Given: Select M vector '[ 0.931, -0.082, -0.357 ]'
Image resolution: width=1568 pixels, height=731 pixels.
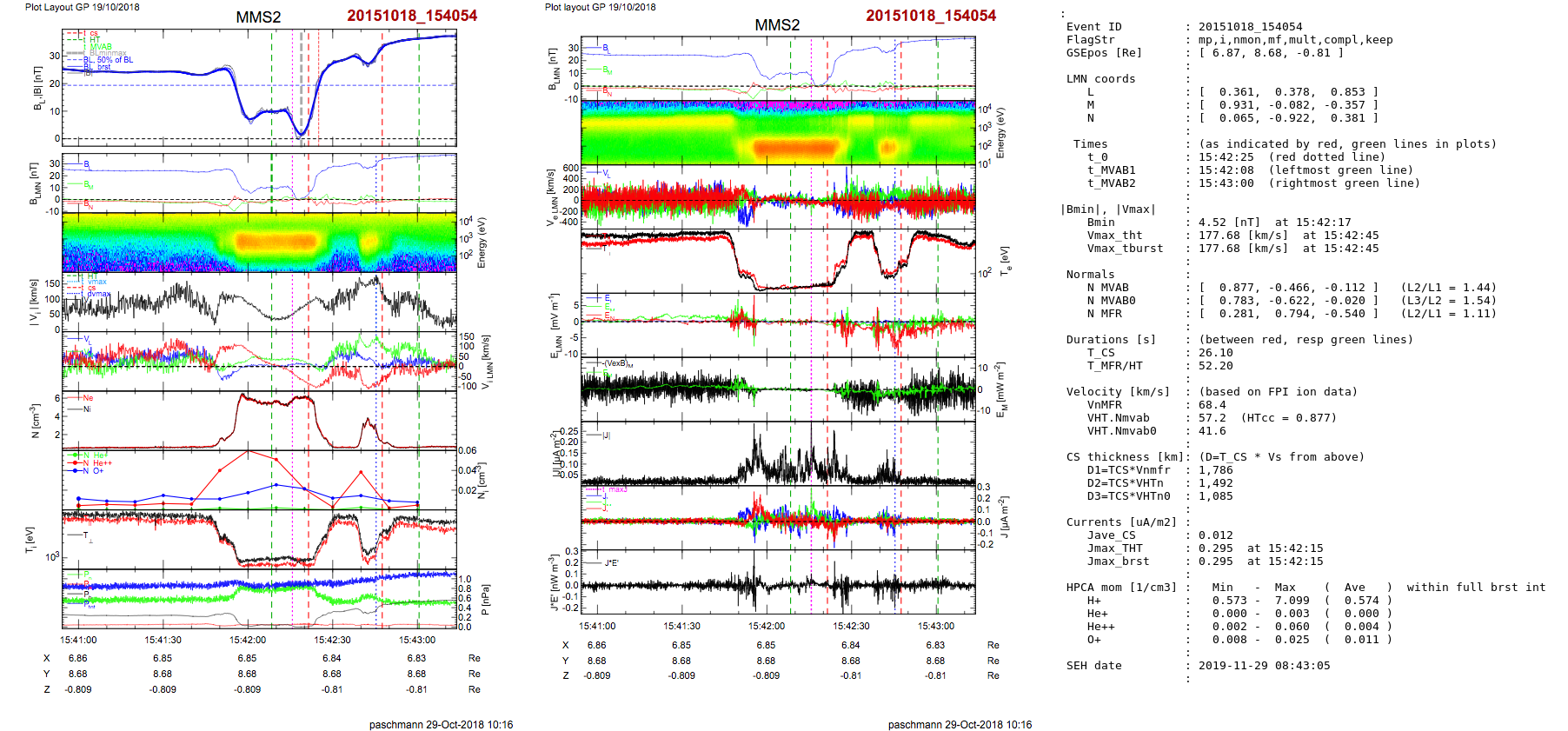Looking at the screenshot, I should point(1288,105).
